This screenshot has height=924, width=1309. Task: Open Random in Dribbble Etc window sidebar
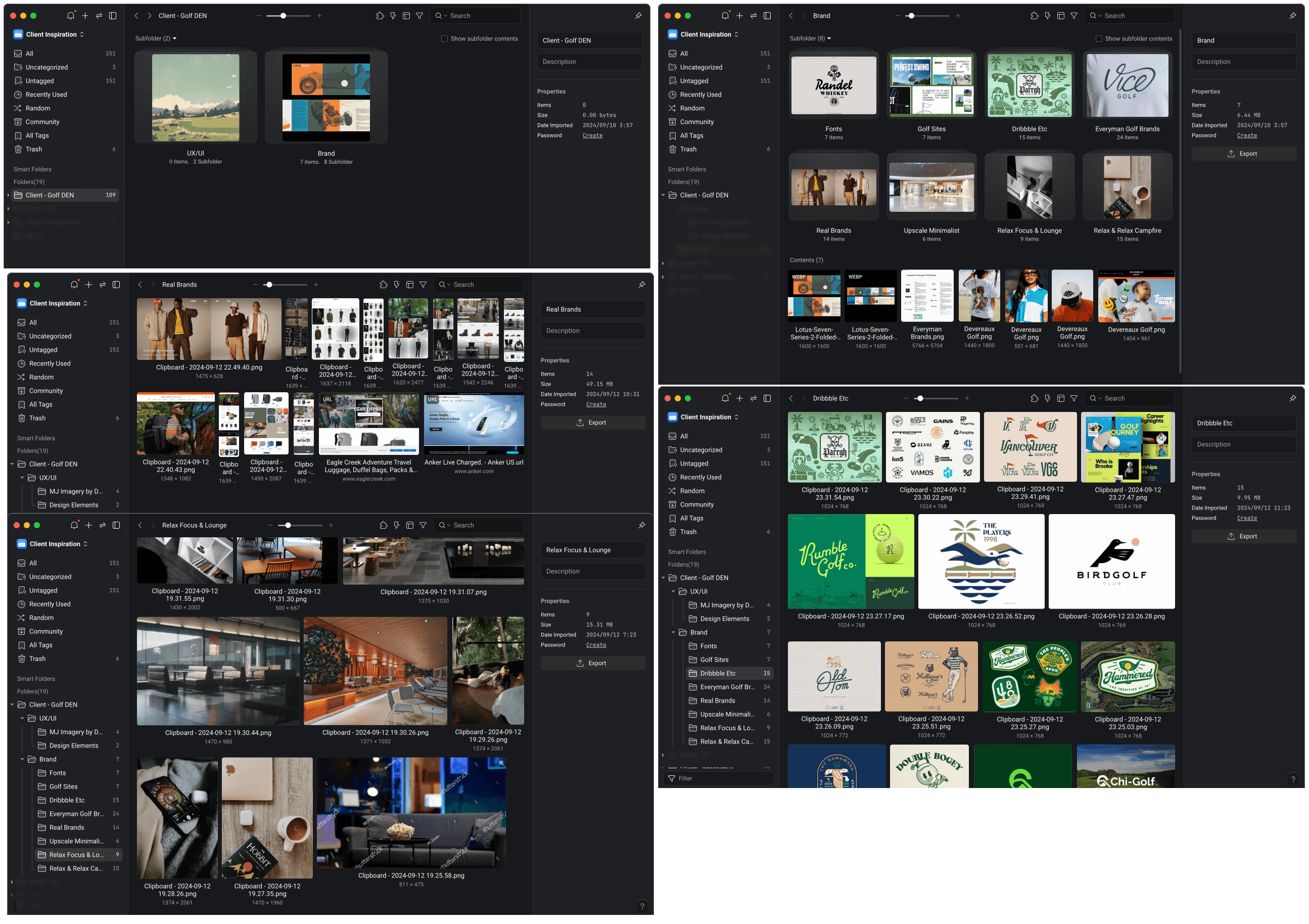point(720,490)
